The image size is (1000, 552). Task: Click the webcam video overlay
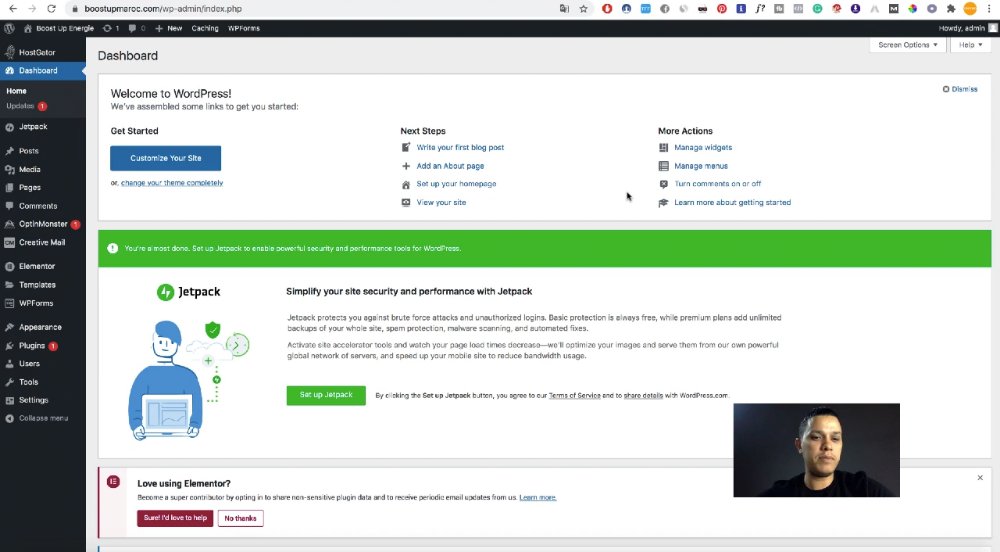pos(816,450)
